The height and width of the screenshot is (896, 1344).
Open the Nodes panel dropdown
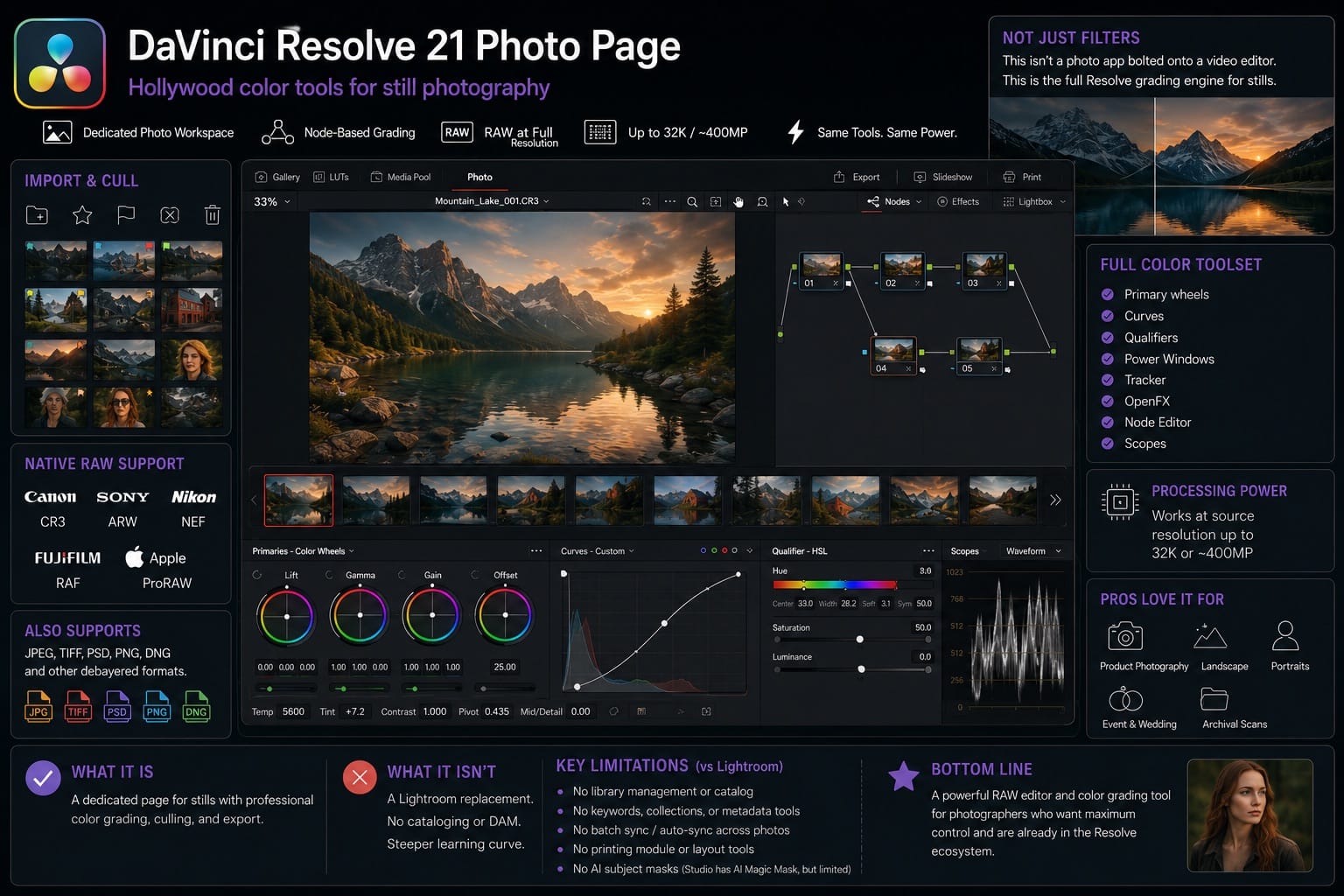(x=894, y=202)
